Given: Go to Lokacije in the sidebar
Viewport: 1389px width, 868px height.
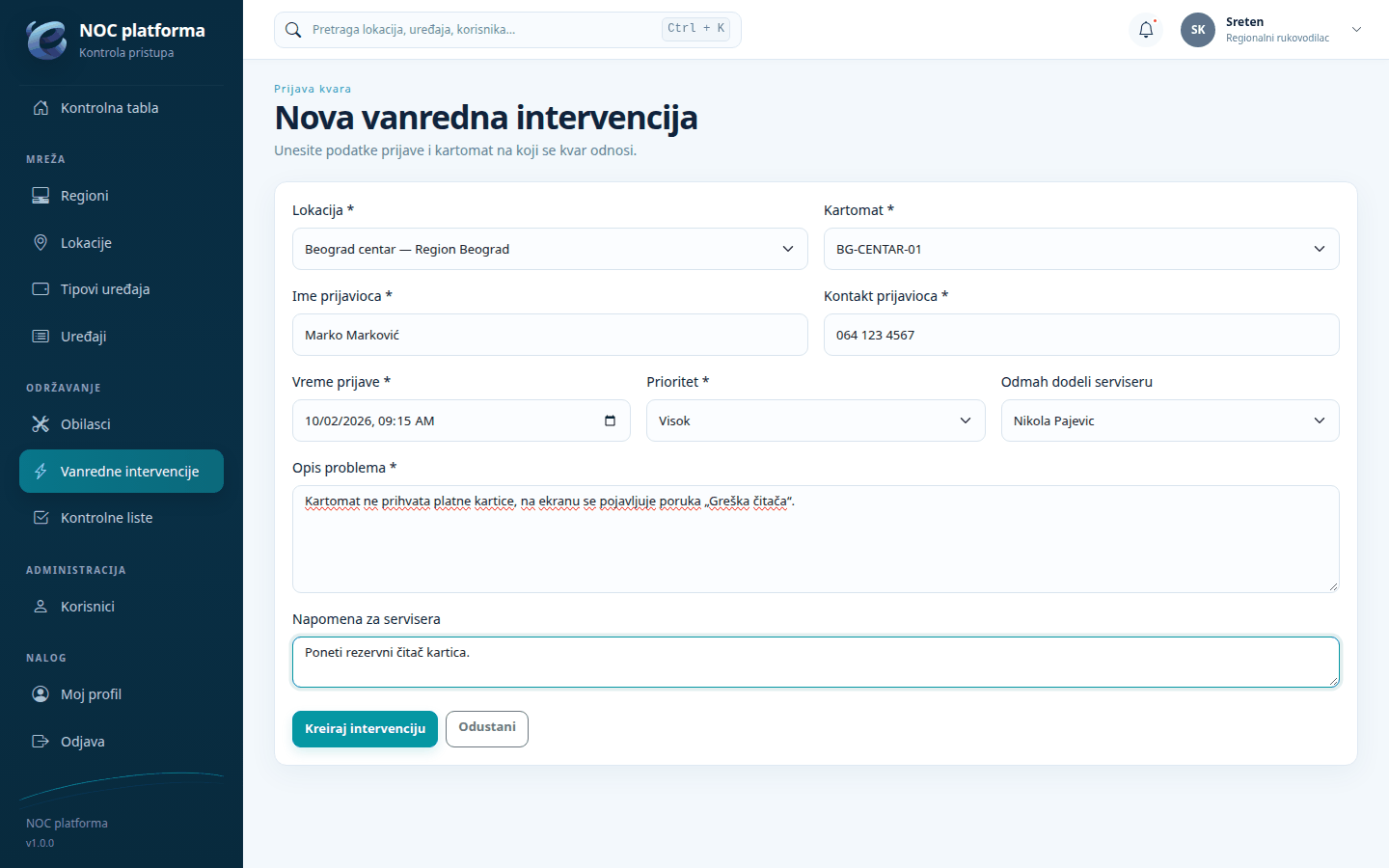Looking at the screenshot, I should (122, 243).
